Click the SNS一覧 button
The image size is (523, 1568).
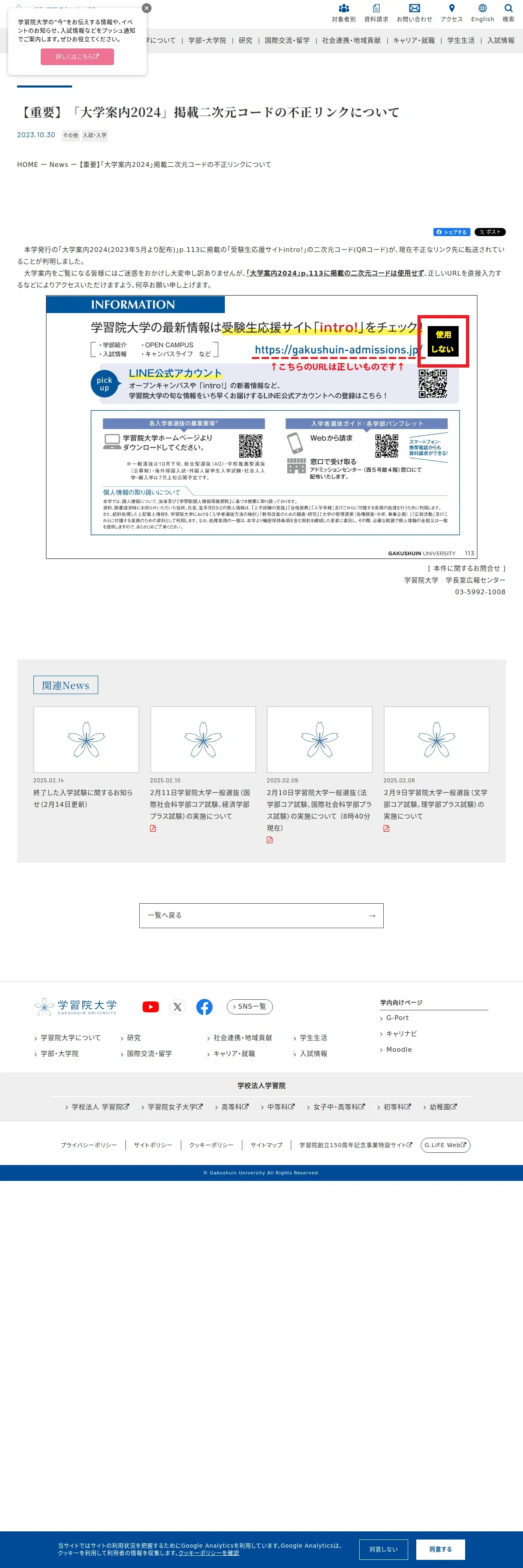point(250,1007)
